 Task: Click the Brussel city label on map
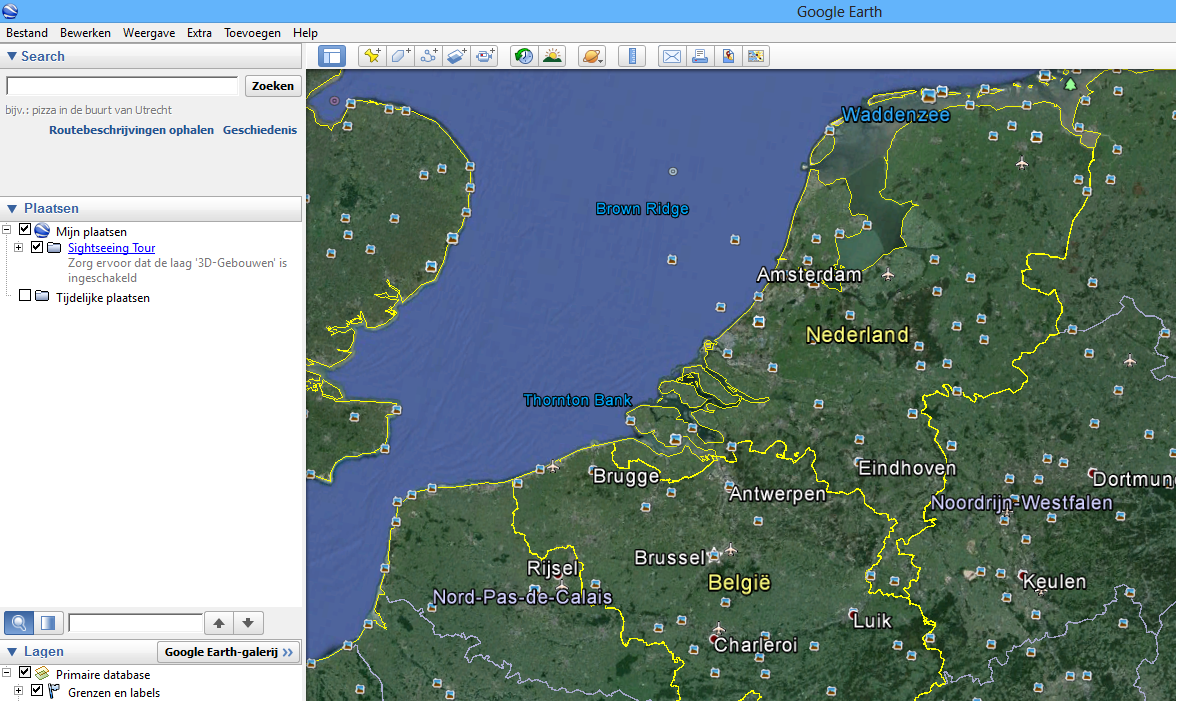pos(669,557)
